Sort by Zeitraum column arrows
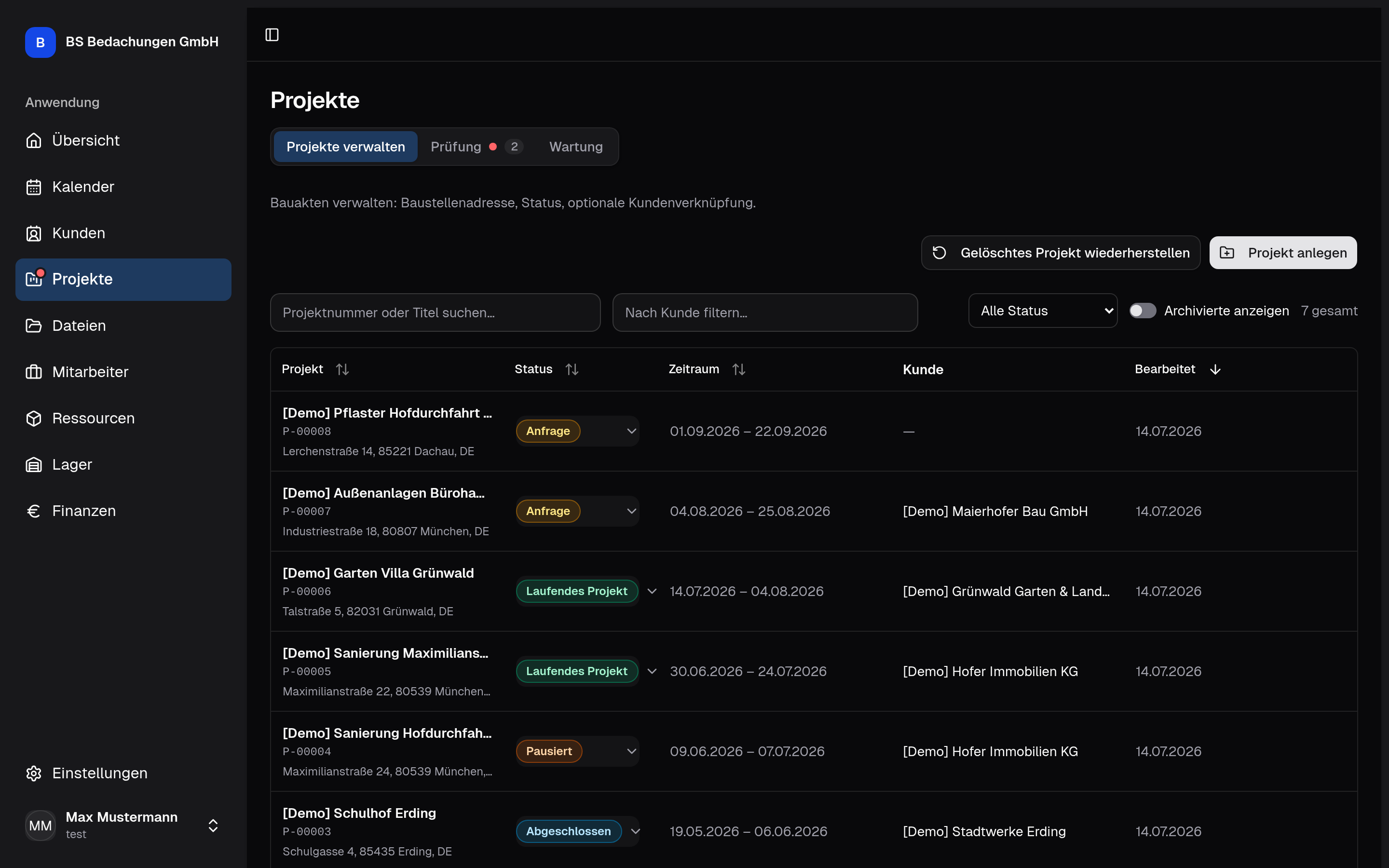Viewport: 1389px width, 868px height. [x=739, y=369]
